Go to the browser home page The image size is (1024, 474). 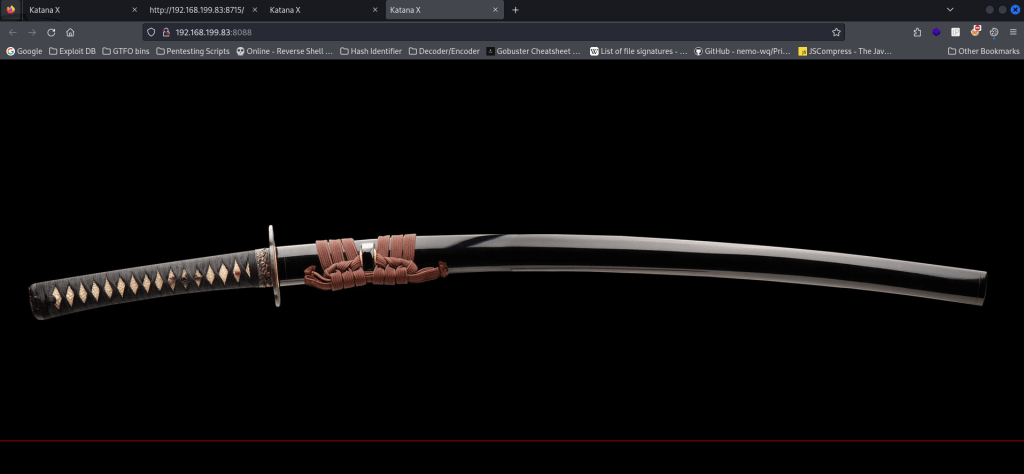click(x=70, y=32)
